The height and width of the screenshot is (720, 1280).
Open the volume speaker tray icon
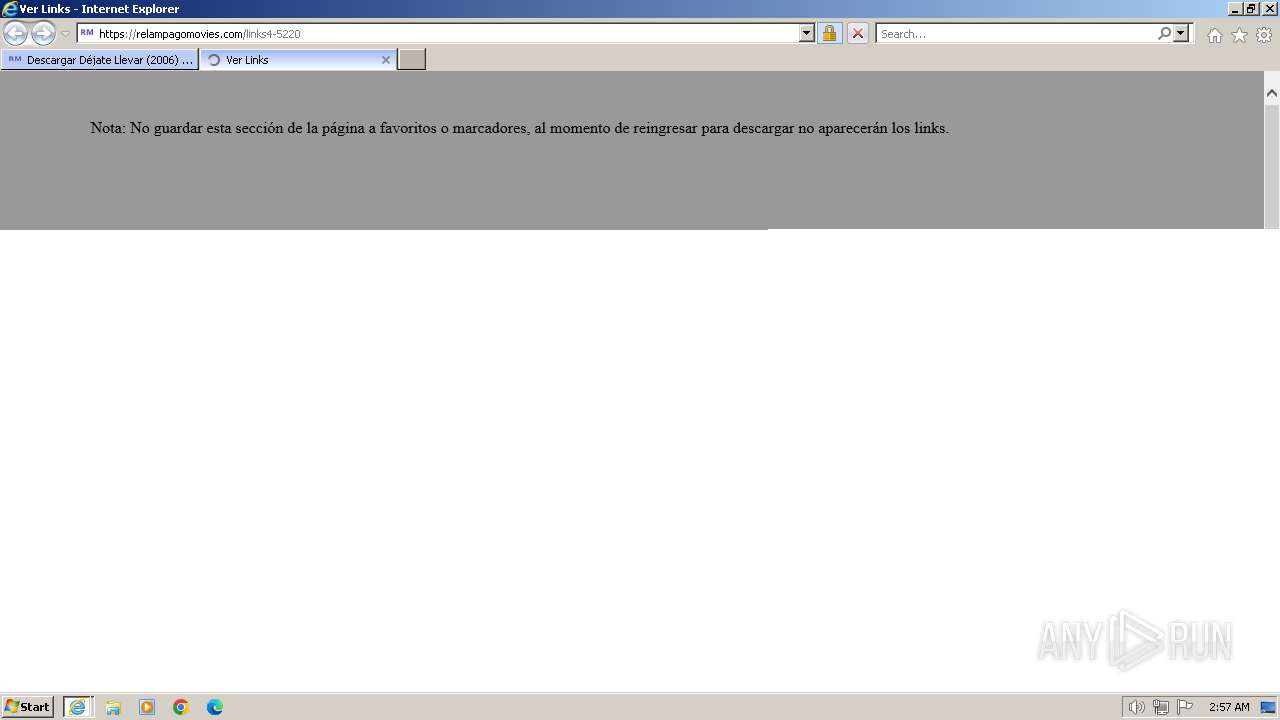coord(1136,707)
